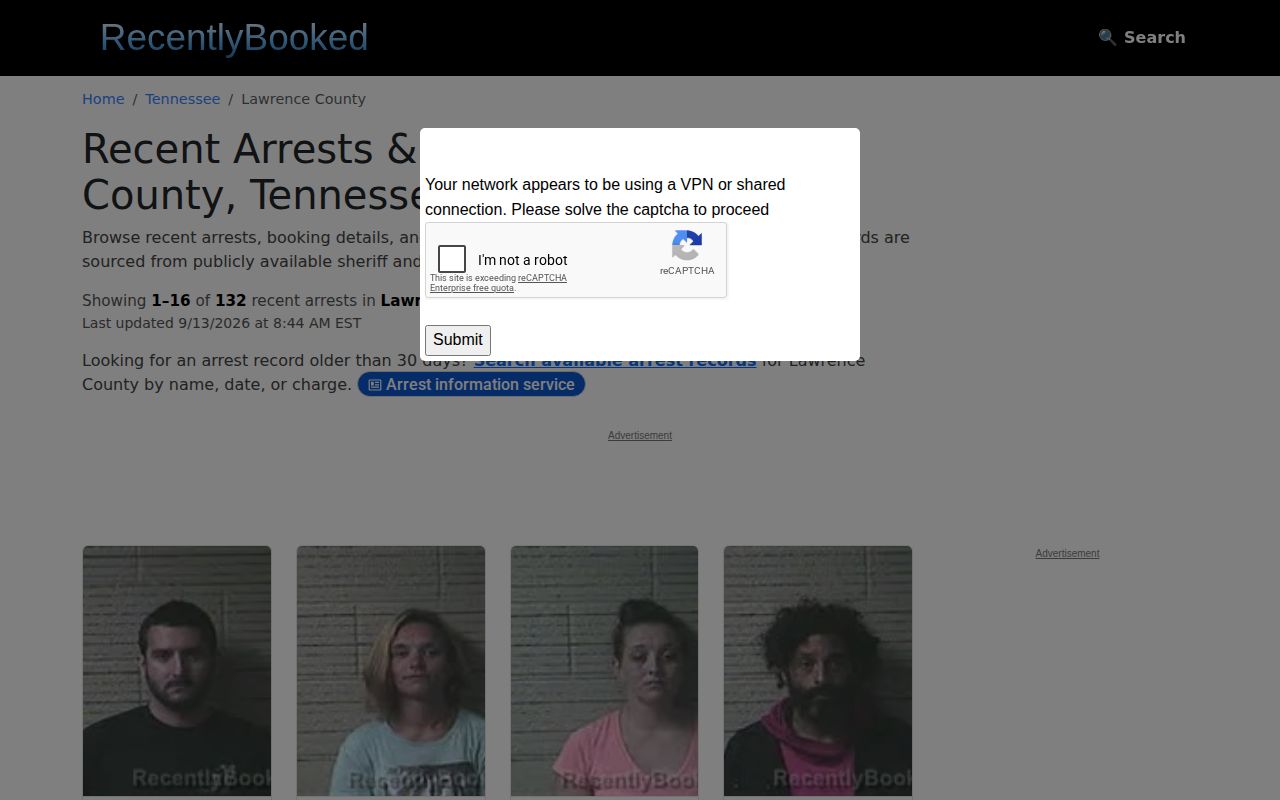
Task: Open mugshot of blonde woman in gray shirt
Action: pyautogui.click(x=391, y=671)
